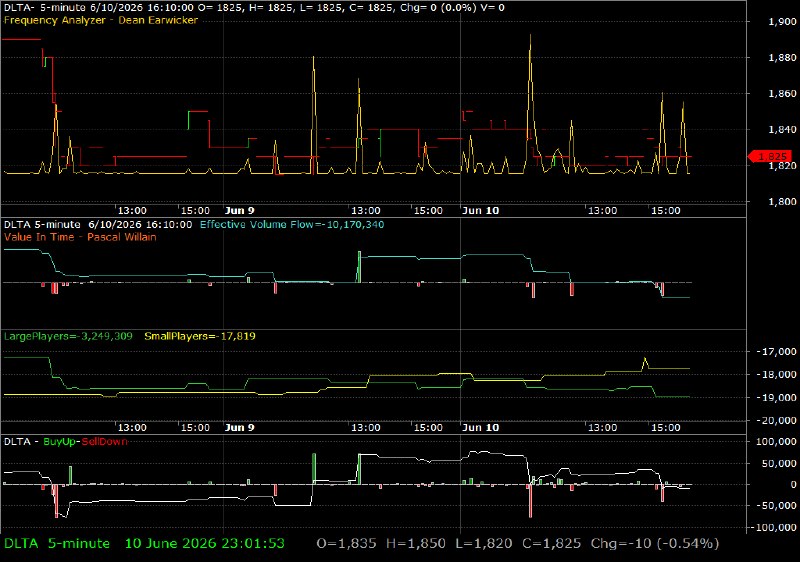This screenshot has height=562, width=800.
Task: Click the Frequency Analyzer - Dean Earwicker title
Action: [x=101, y=20]
